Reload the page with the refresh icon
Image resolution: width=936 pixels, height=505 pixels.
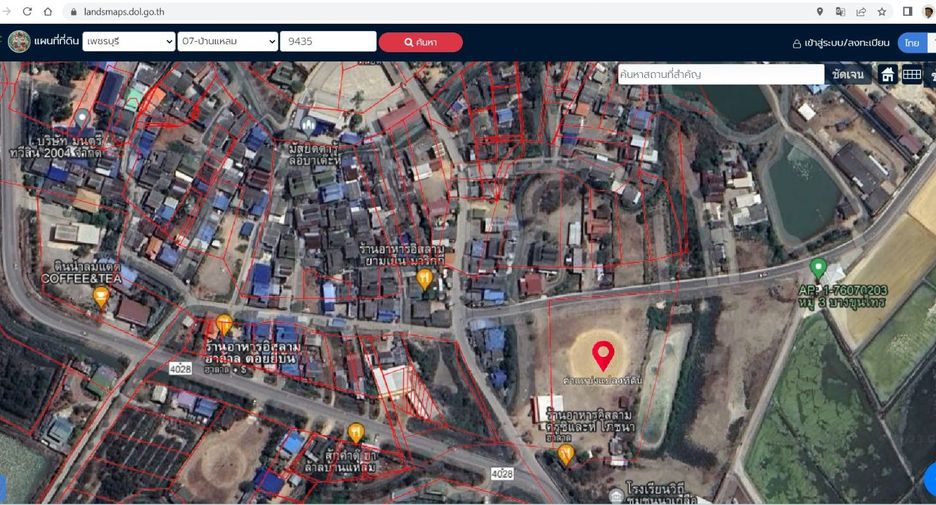pos(27,11)
